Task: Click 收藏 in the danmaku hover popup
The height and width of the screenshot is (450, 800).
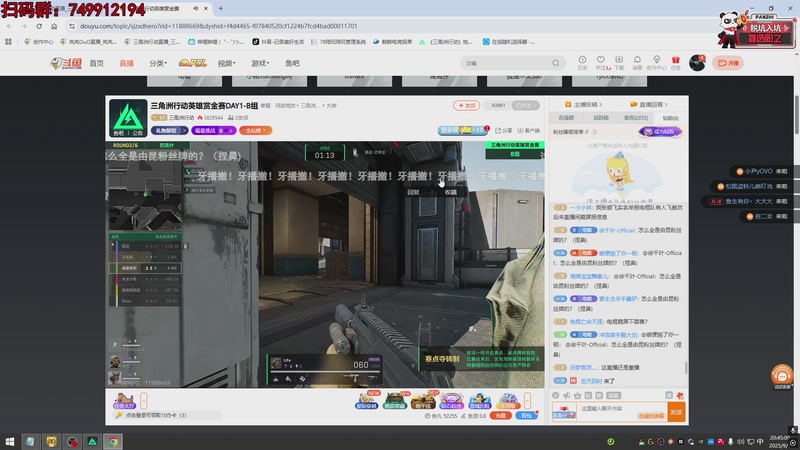Action: [x=451, y=192]
